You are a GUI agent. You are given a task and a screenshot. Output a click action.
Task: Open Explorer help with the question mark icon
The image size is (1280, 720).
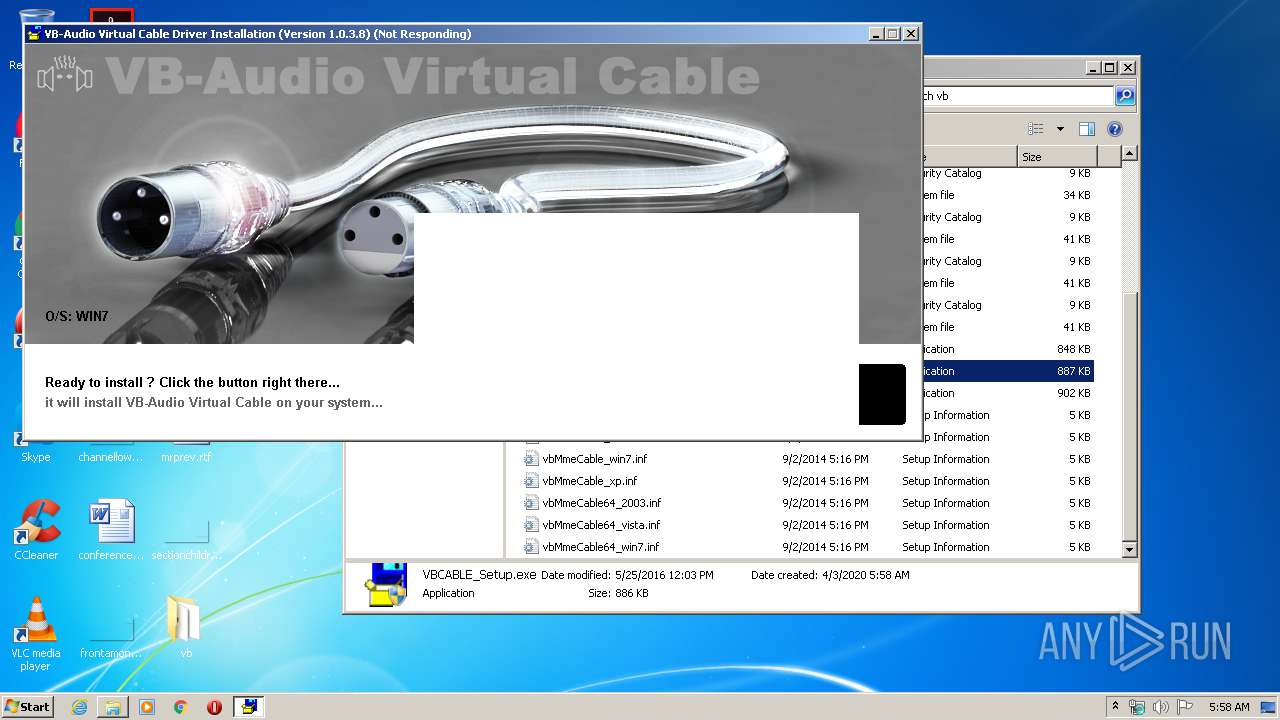(x=1115, y=129)
